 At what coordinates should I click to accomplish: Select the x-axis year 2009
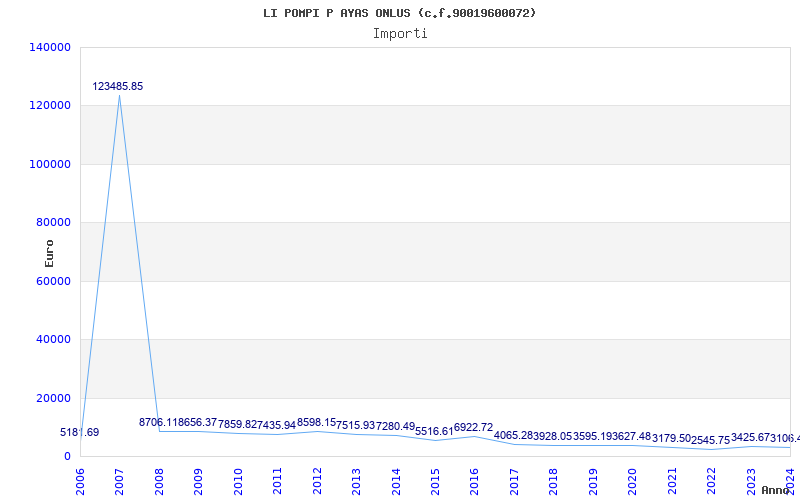[x=198, y=481]
